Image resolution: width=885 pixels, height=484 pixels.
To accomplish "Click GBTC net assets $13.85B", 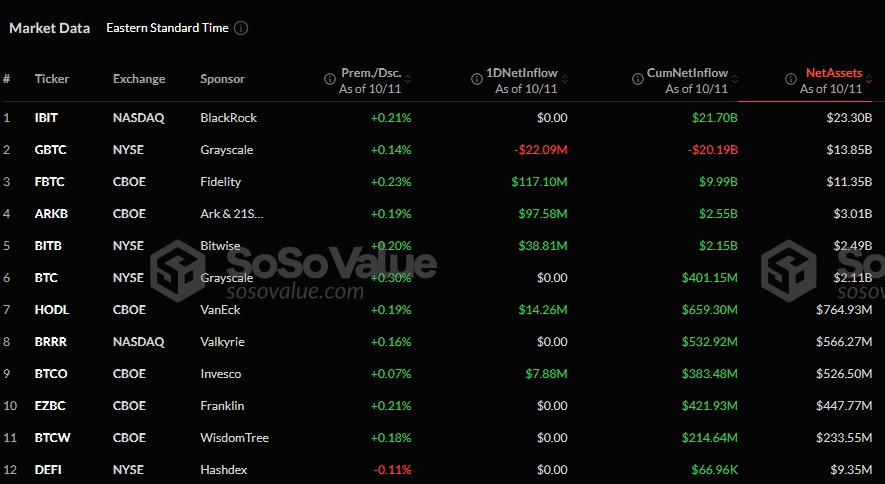I will click(849, 150).
